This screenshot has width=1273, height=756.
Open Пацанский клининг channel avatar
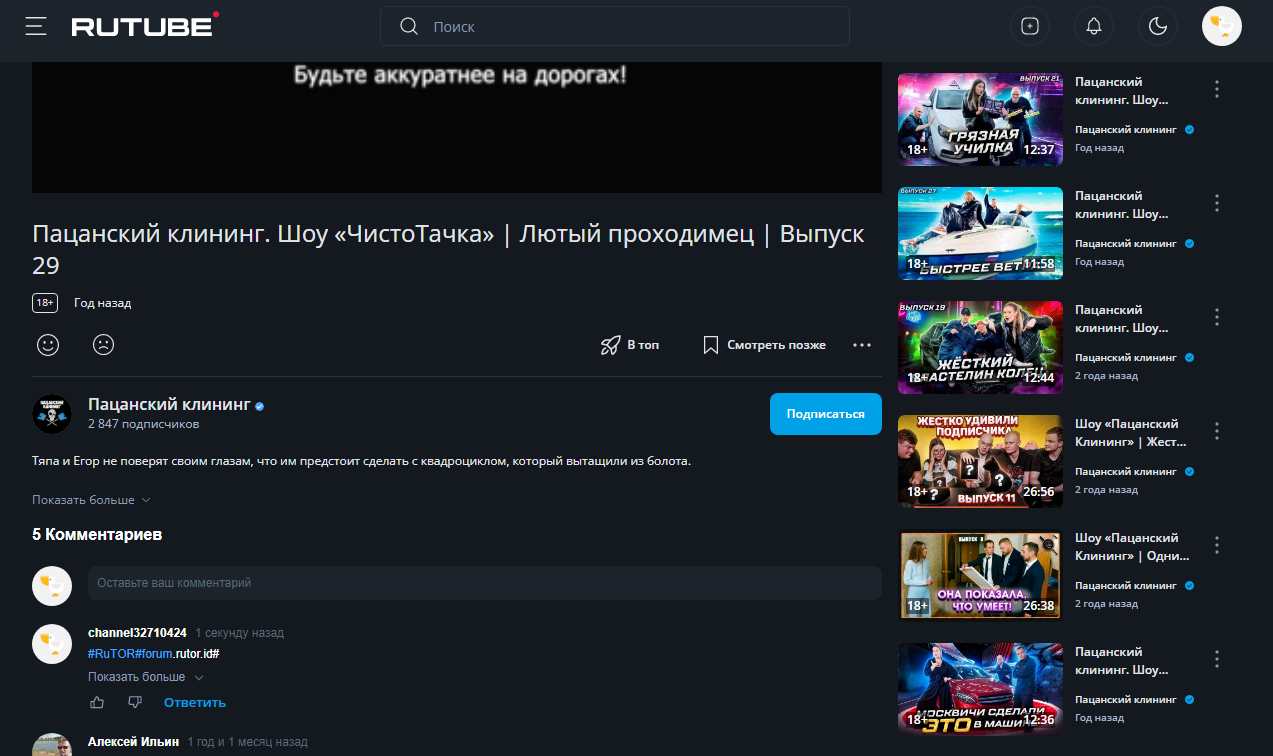click(52, 413)
